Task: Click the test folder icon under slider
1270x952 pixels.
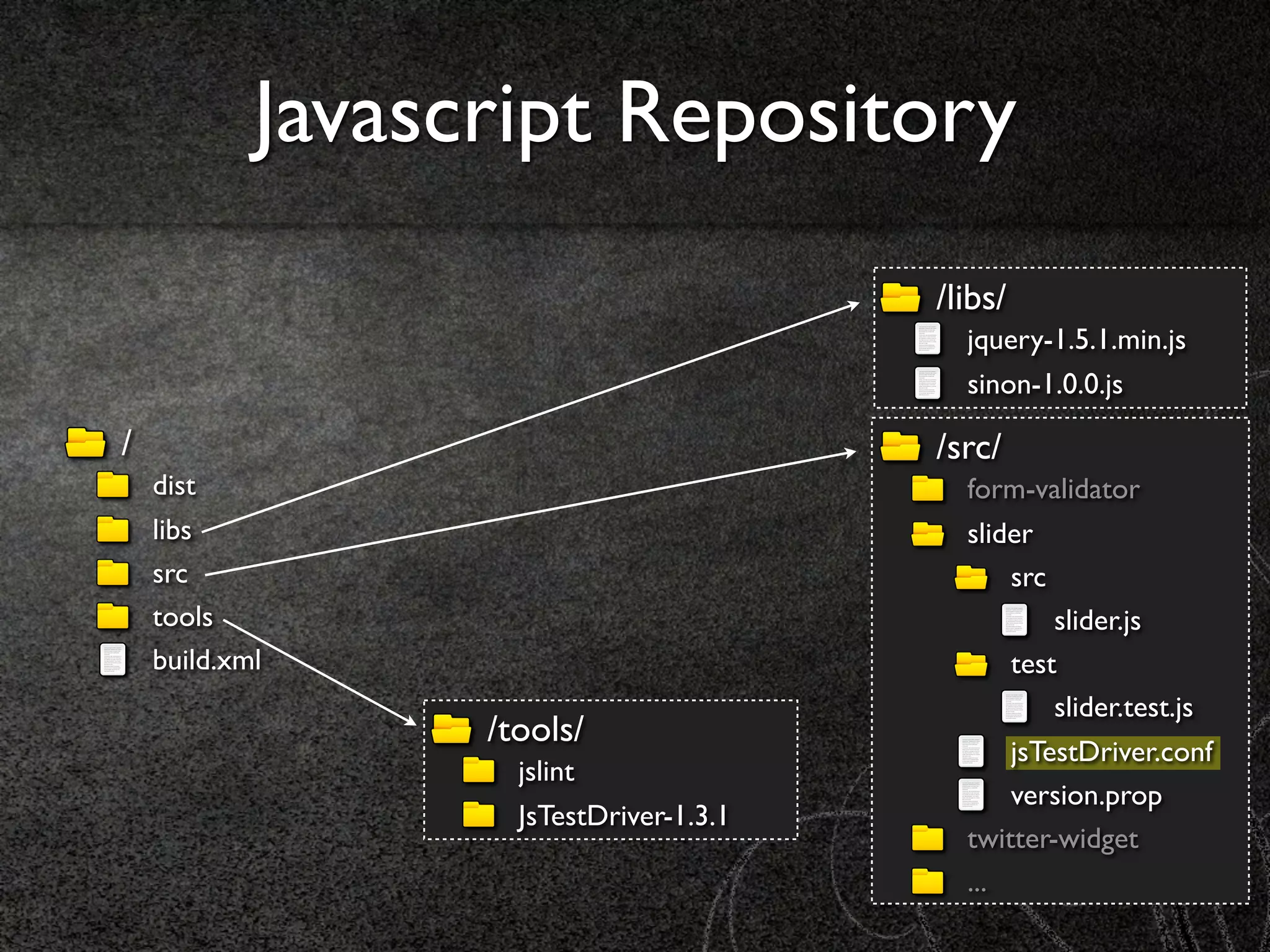Action: click(971, 664)
